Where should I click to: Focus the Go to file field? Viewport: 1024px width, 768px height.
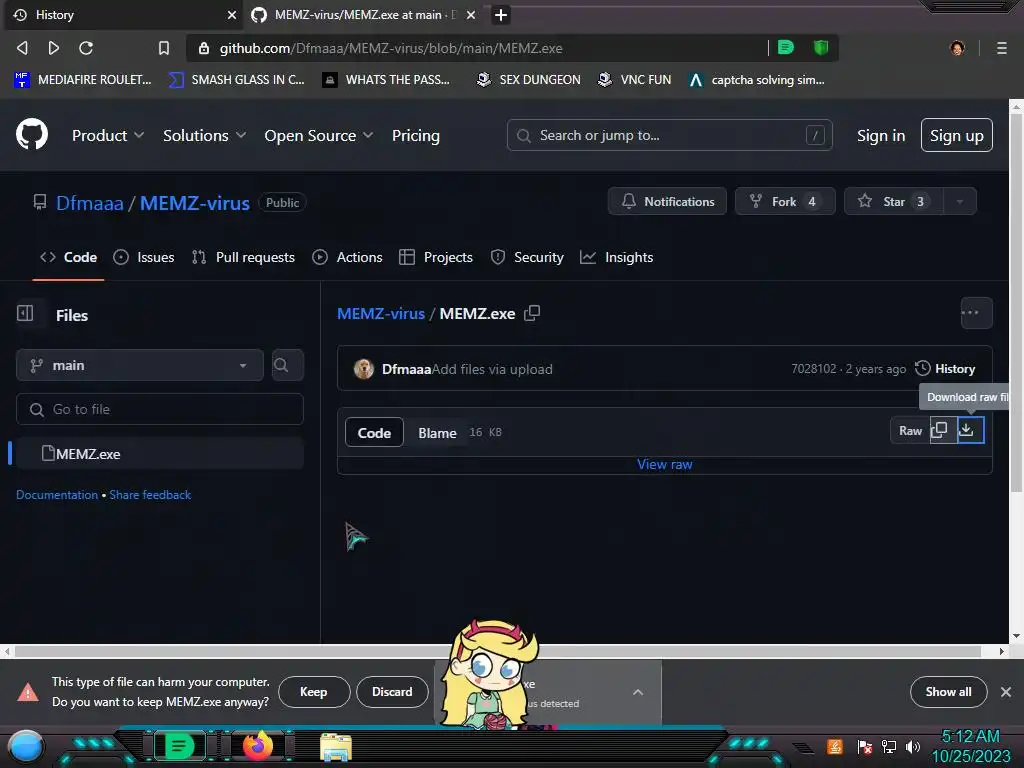(160, 409)
